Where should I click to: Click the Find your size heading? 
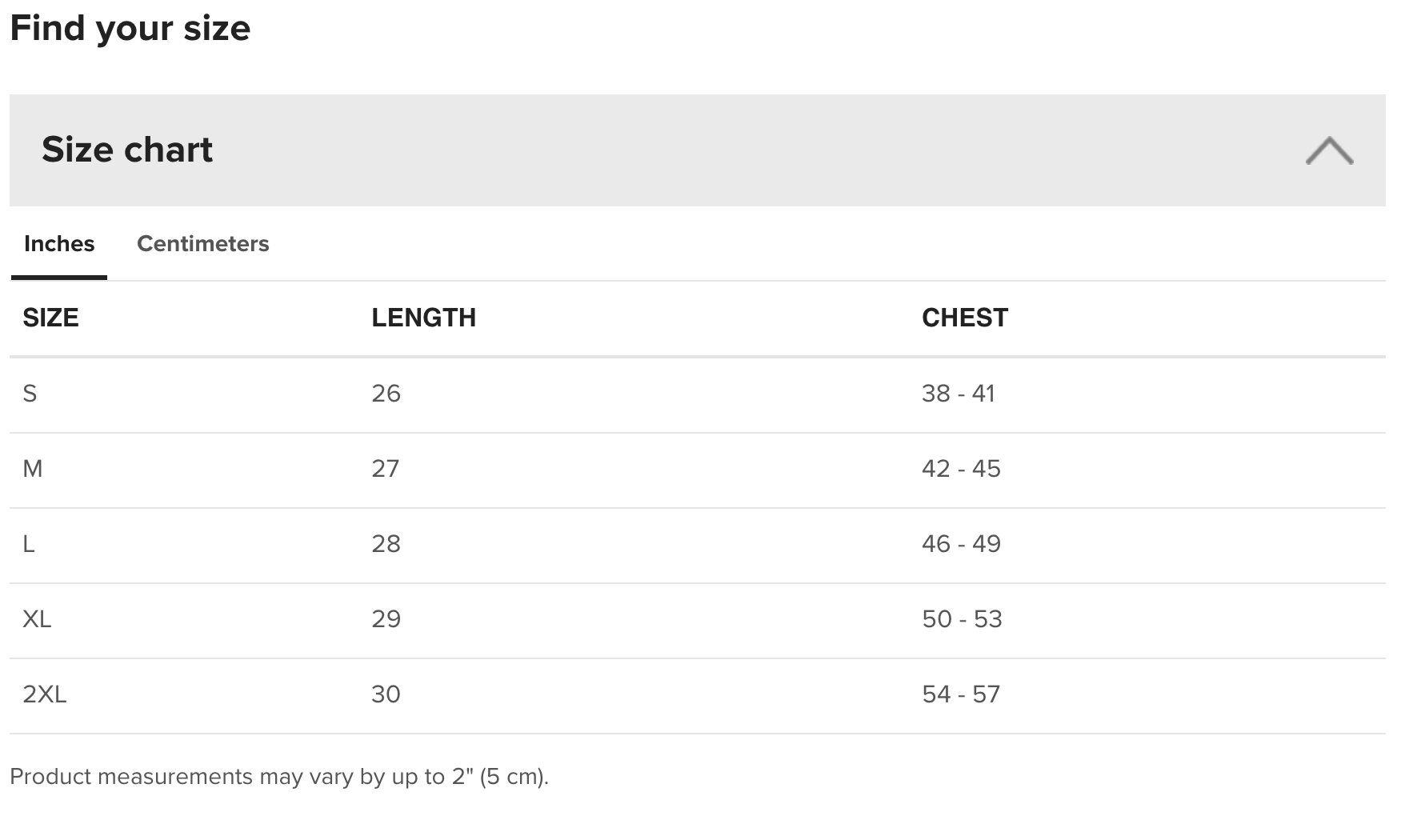point(130,28)
